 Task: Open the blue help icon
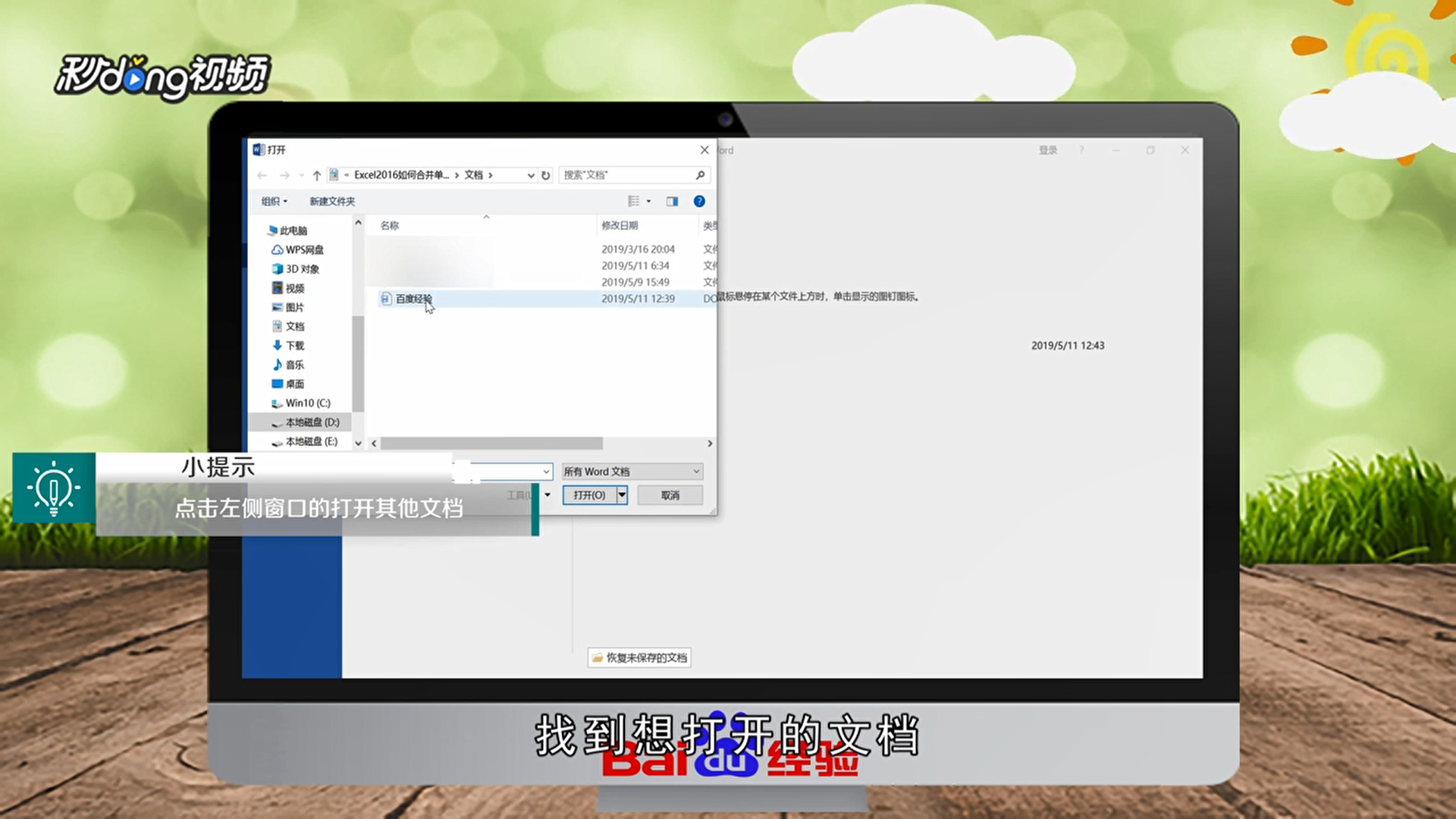699,201
